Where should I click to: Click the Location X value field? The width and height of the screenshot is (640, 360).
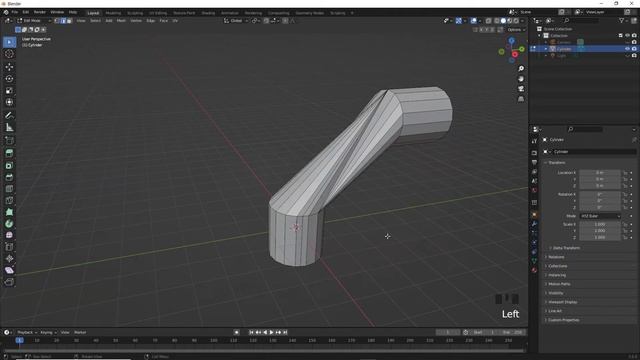tap(600, 173)
